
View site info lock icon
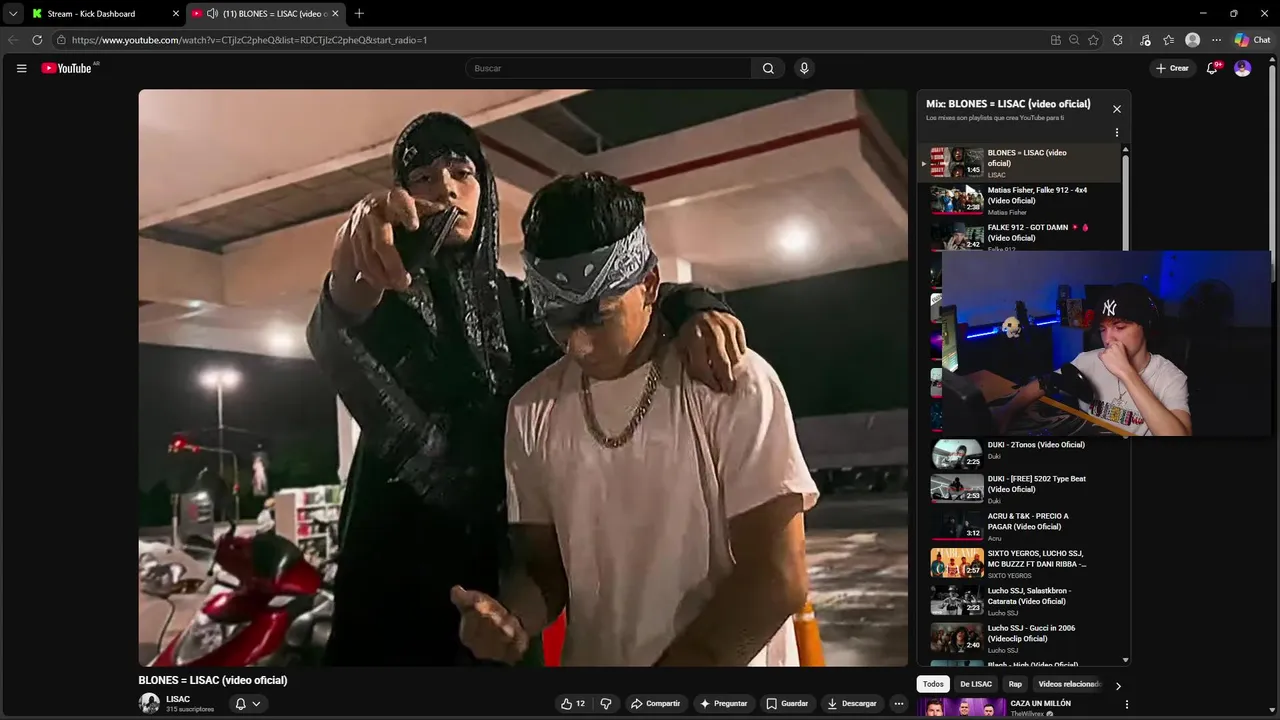click(61, 40)
